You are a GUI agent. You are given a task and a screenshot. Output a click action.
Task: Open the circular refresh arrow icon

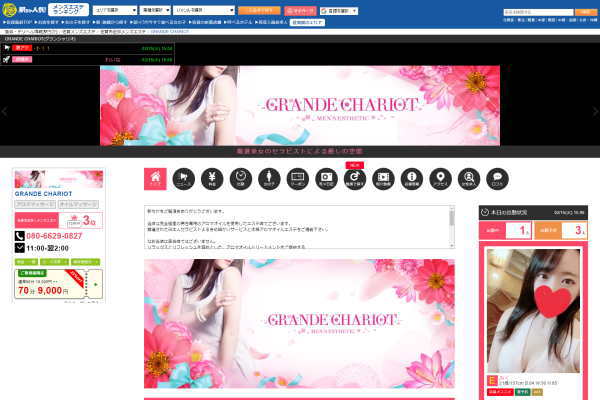click(355, 179)
